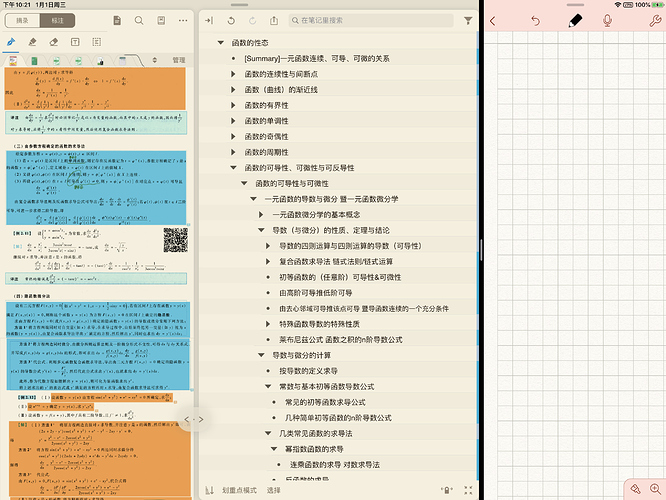Expand 函数的单调性 node

[233, 121]
